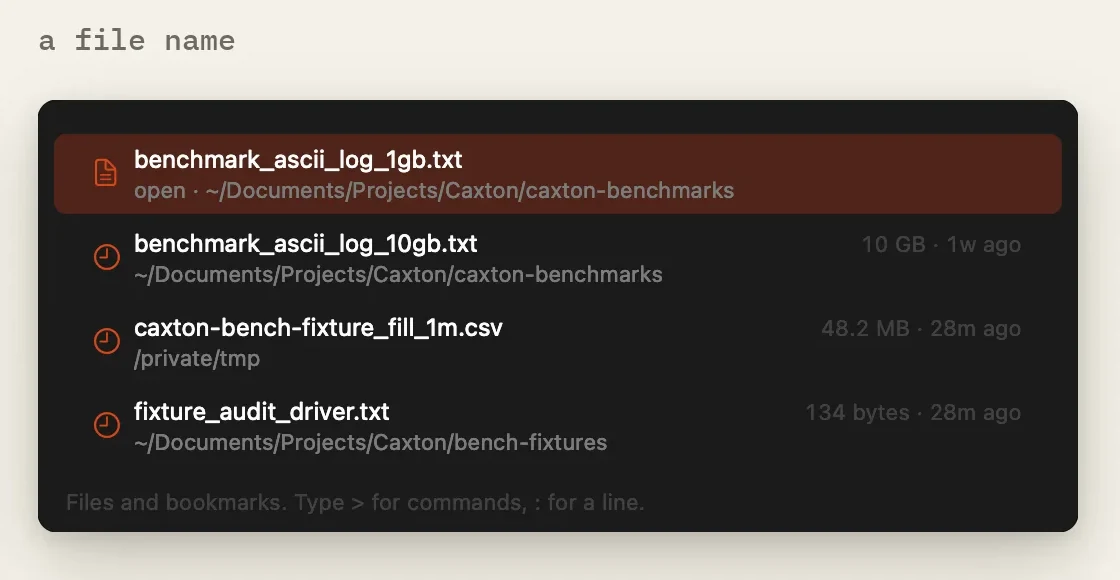1120x580 pixels.
Task: Pick fixture_audit_driver.txt file name
Action: pos(261,412)
